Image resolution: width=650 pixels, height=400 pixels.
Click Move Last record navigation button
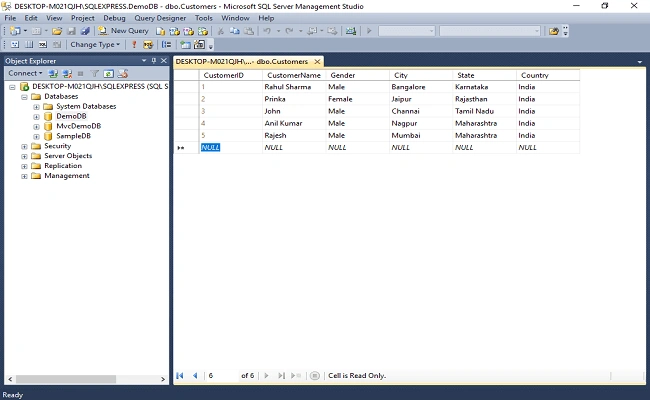point(281,376)
